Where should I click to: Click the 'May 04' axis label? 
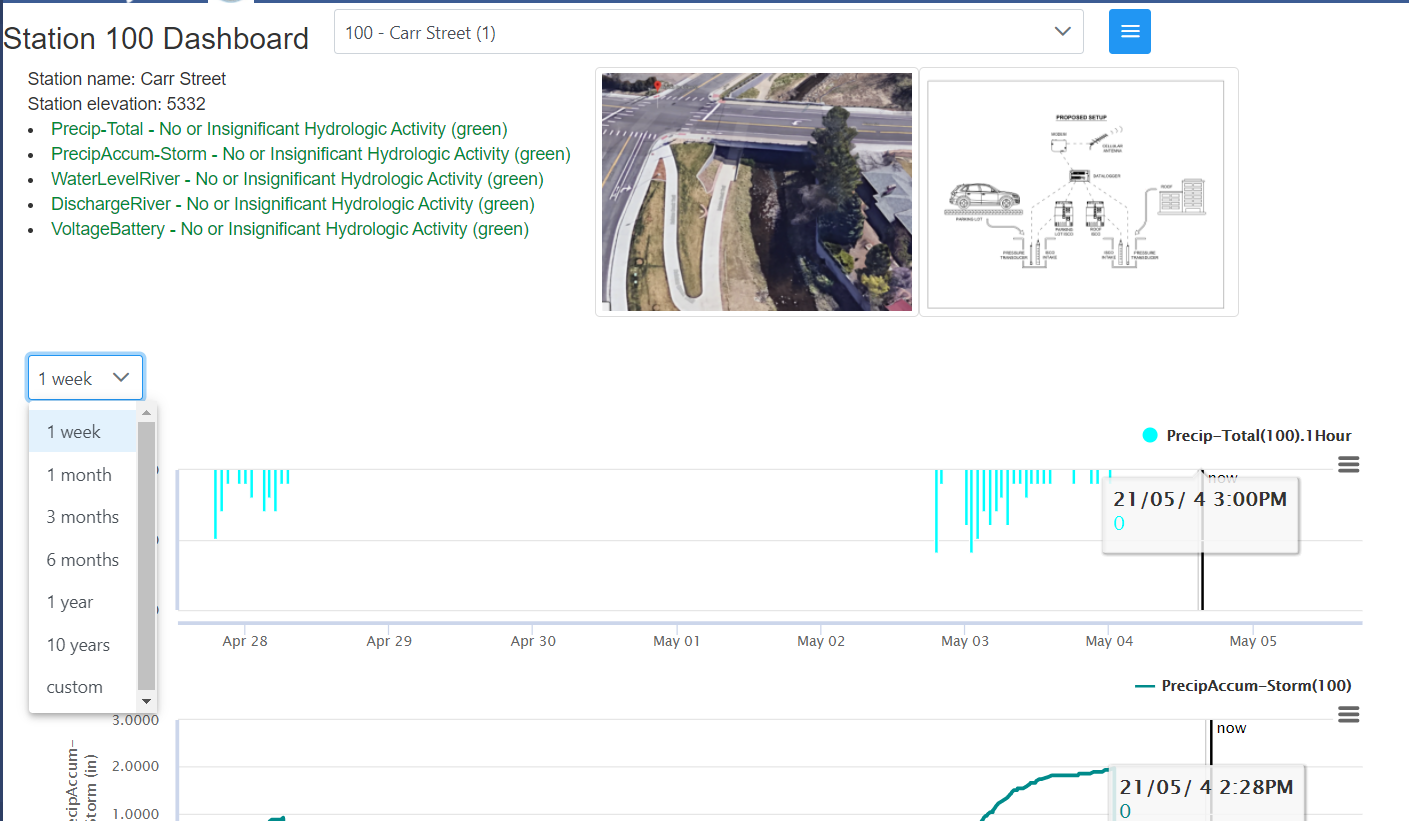click(1109, 641)
